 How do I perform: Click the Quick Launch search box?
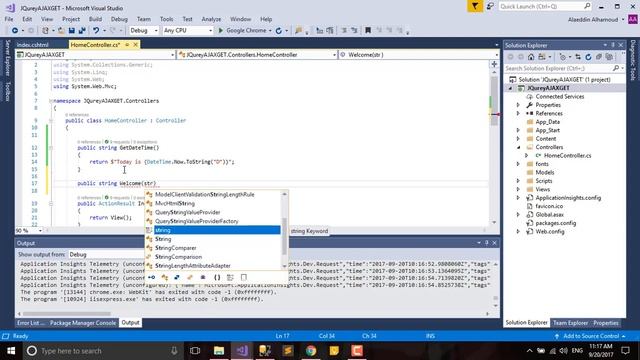pos(545,6)
